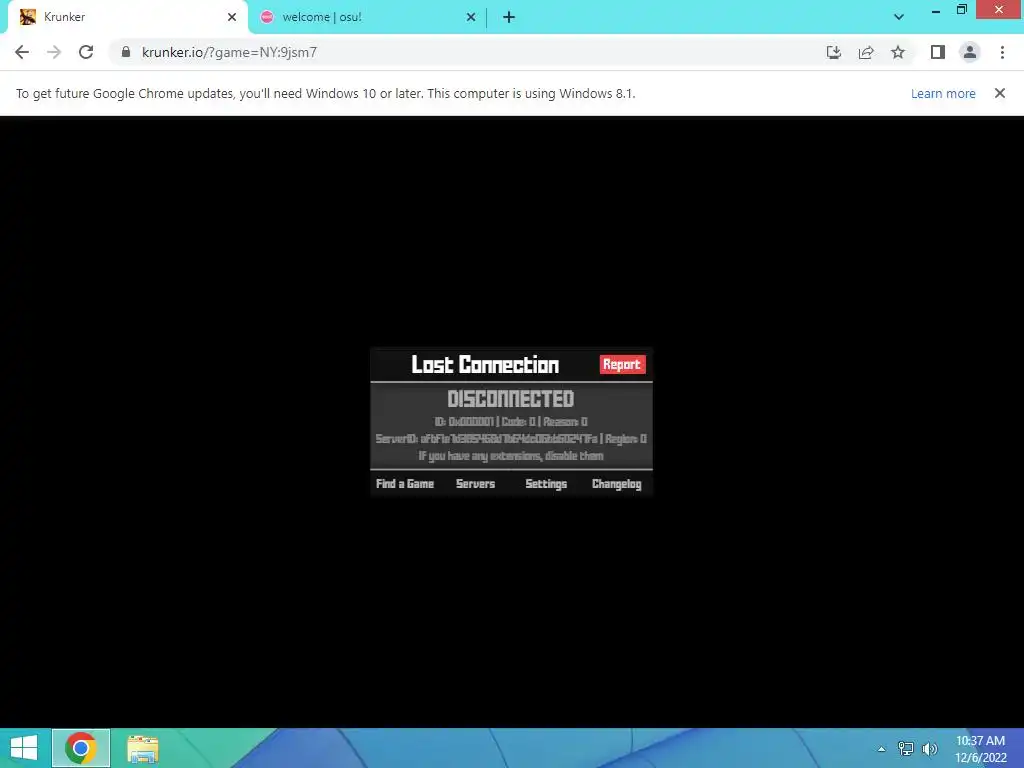This screenshot has width=1024, height=768.
Task: Open the Chrome profile avatar menu
Action: [x=970, y=52]
